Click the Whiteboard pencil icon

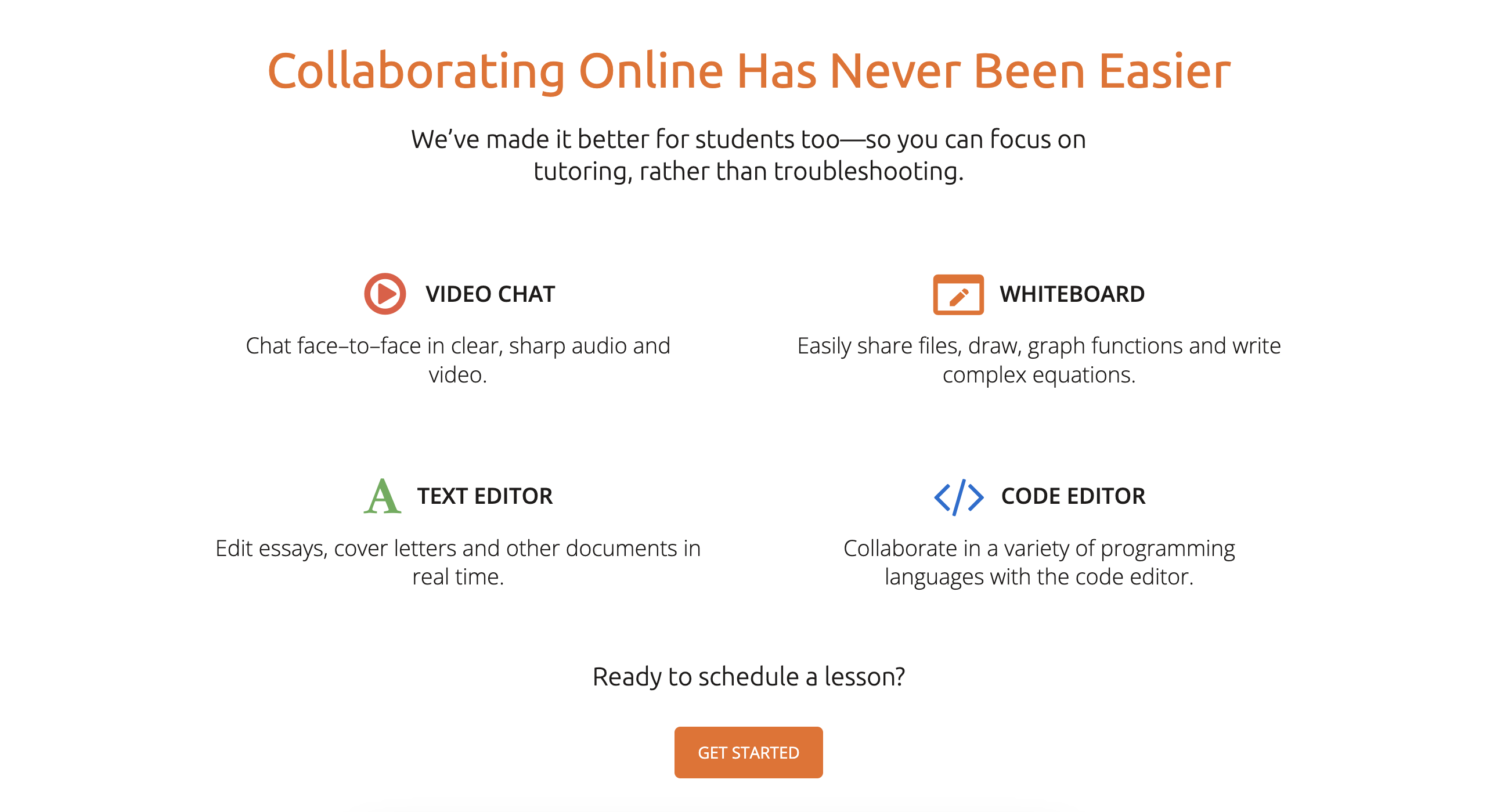point(958,295)
